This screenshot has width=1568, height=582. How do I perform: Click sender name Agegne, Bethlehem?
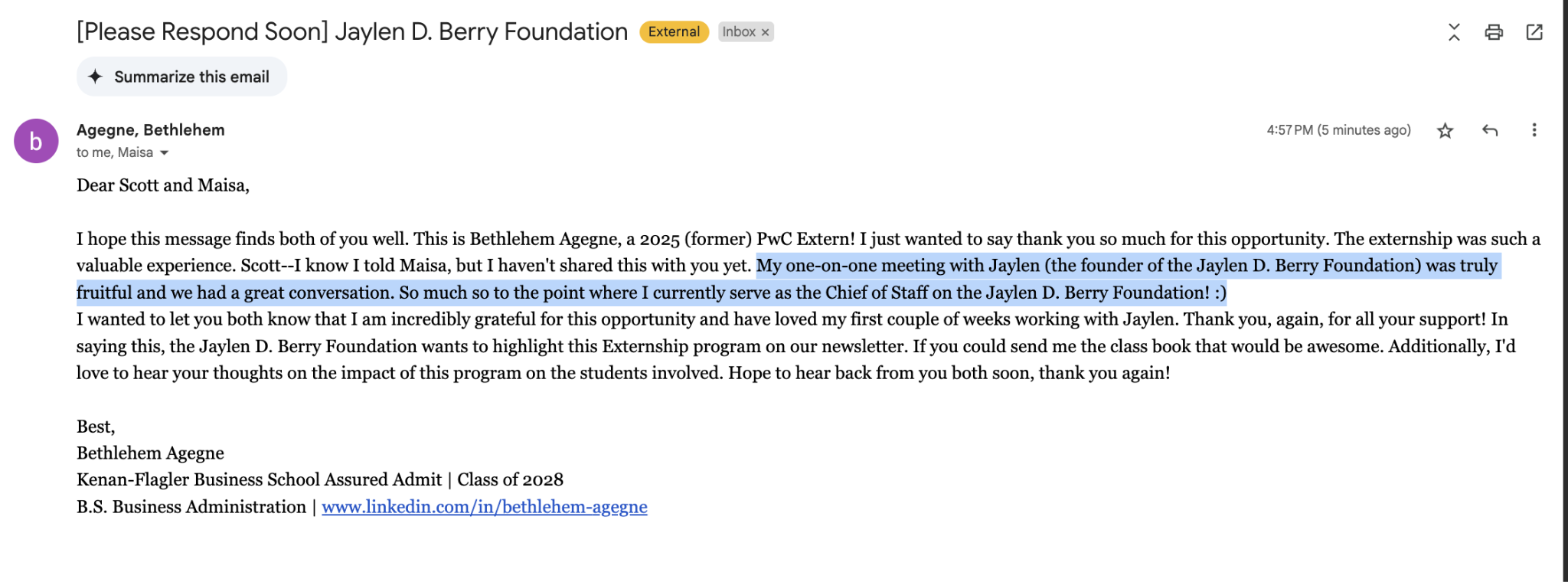pos(151,129)
